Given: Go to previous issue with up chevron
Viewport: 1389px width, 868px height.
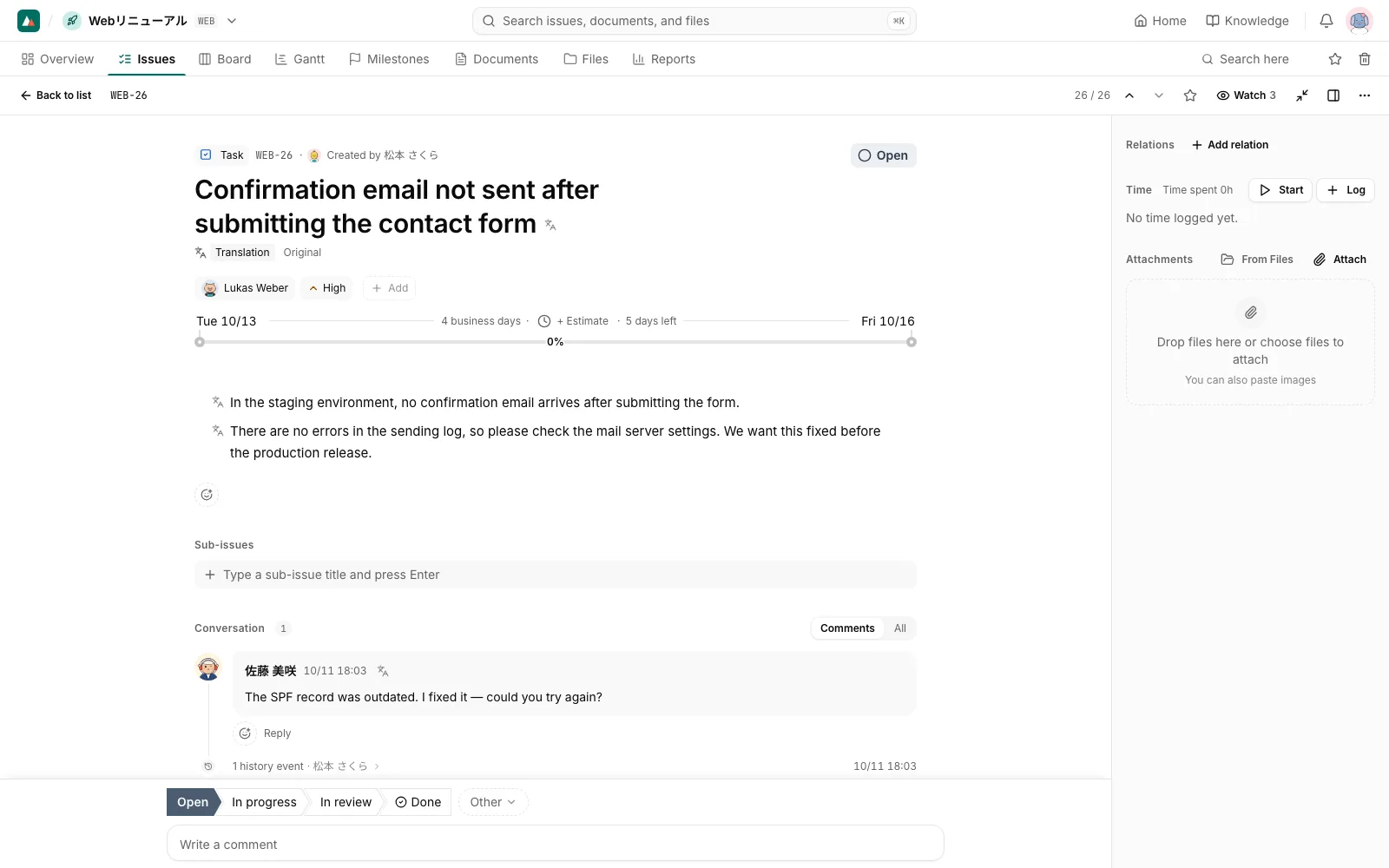Looking at the screenshot, I should pos(1129,95).
